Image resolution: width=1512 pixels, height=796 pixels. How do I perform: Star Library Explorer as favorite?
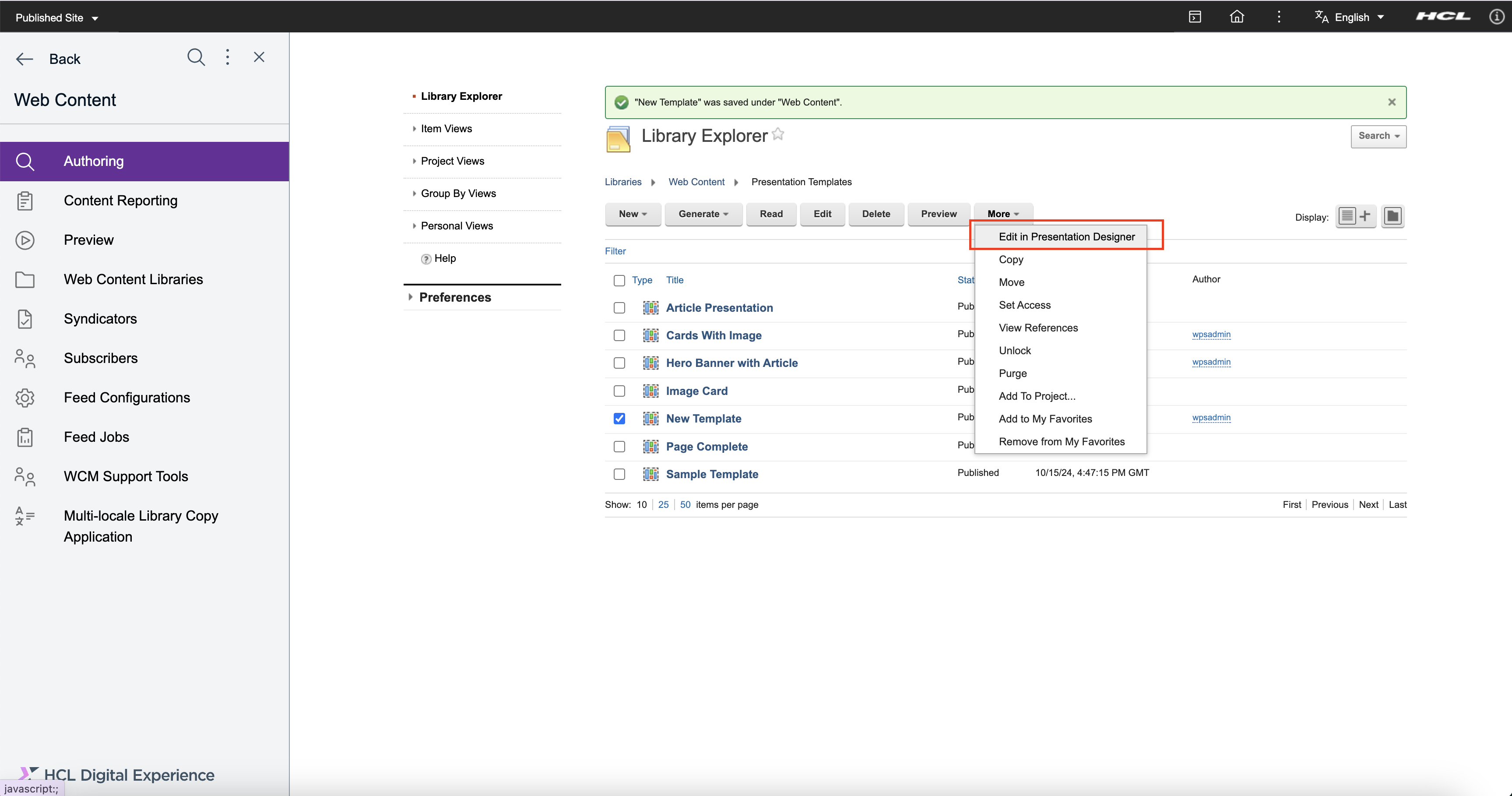coord(778,134)
